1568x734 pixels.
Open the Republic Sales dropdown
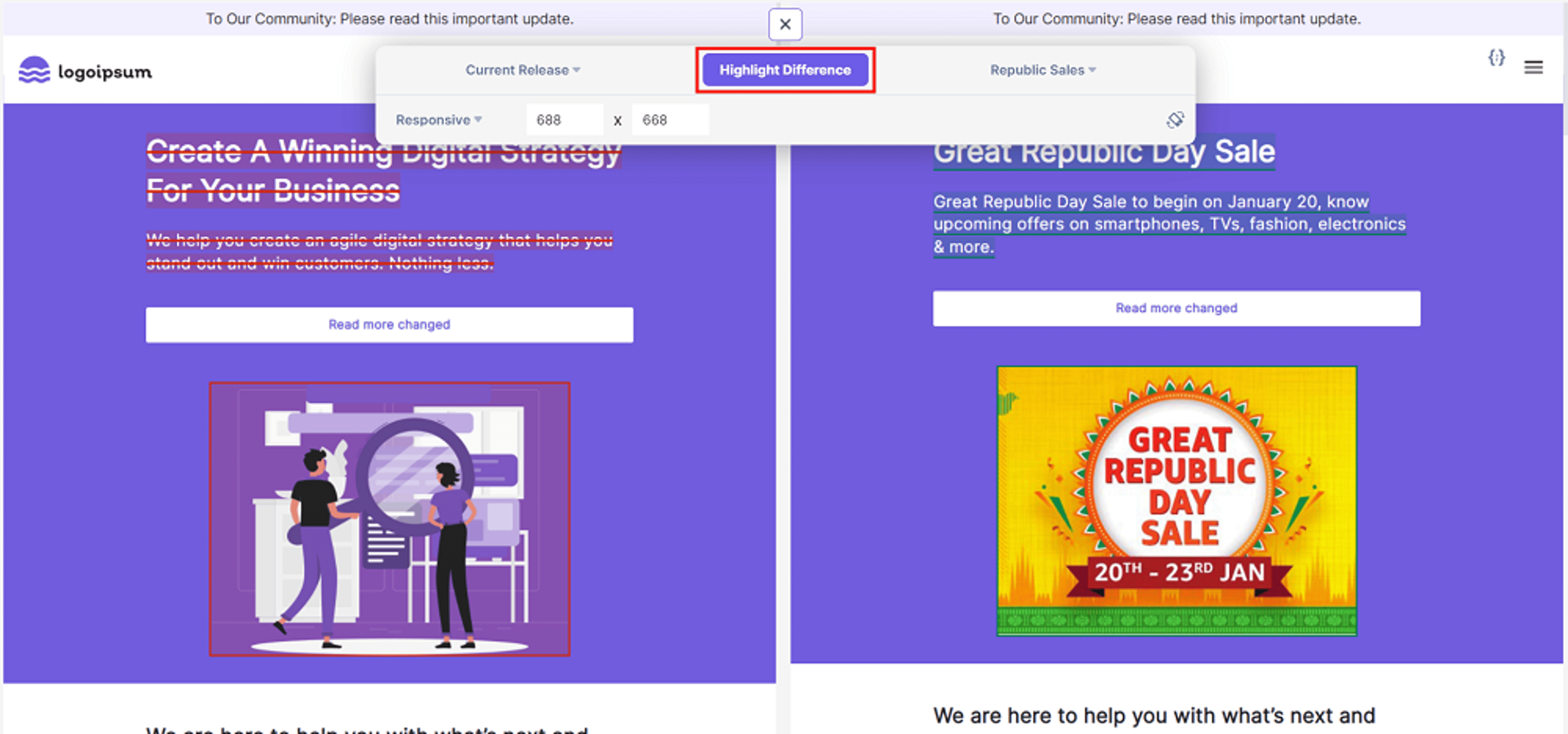click(1043, 70)
